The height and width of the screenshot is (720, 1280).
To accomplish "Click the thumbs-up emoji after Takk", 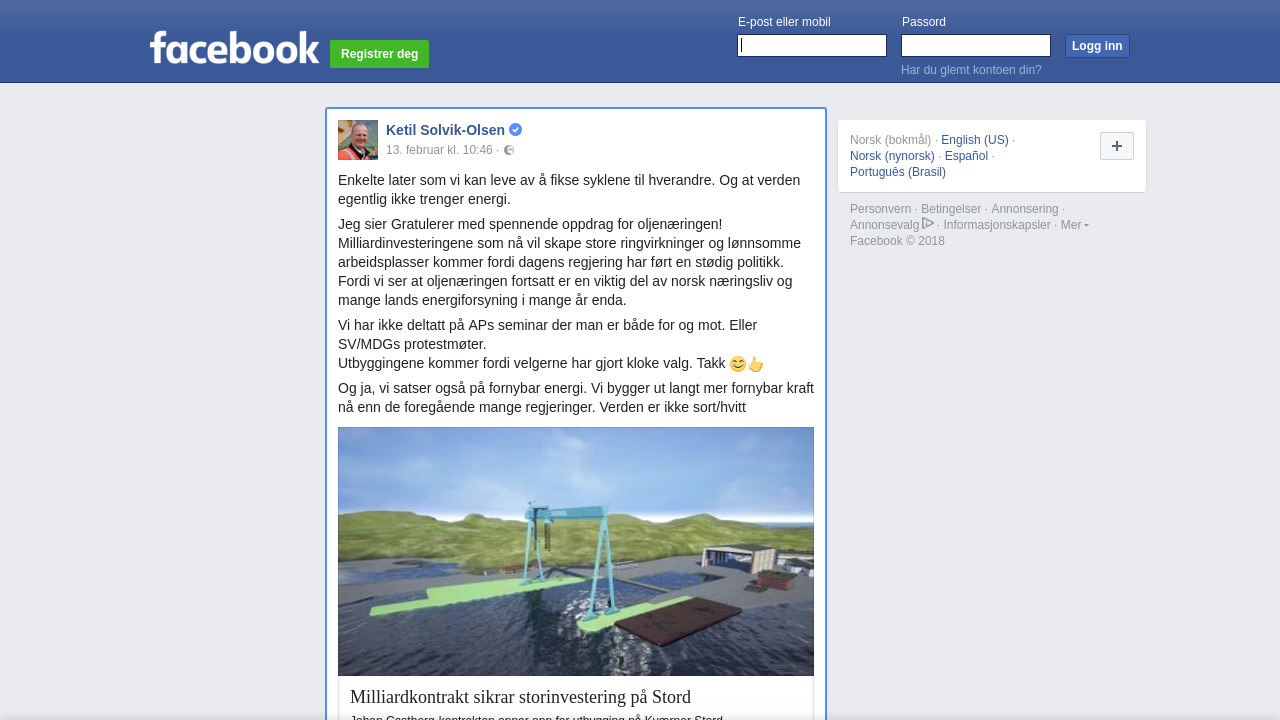I will [756, 364].
